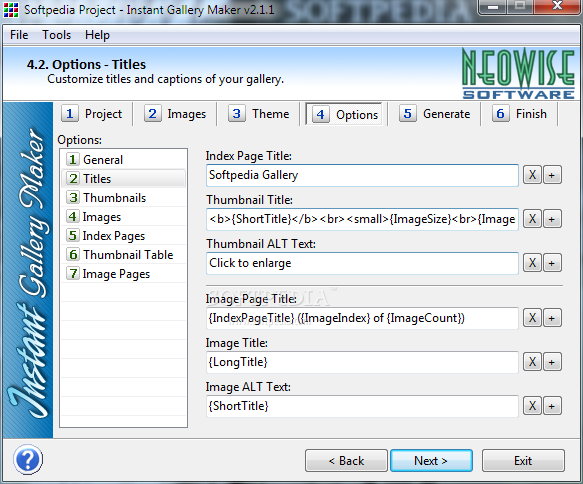Close the Instant Gallery Maker window

(x=557, y=6)
